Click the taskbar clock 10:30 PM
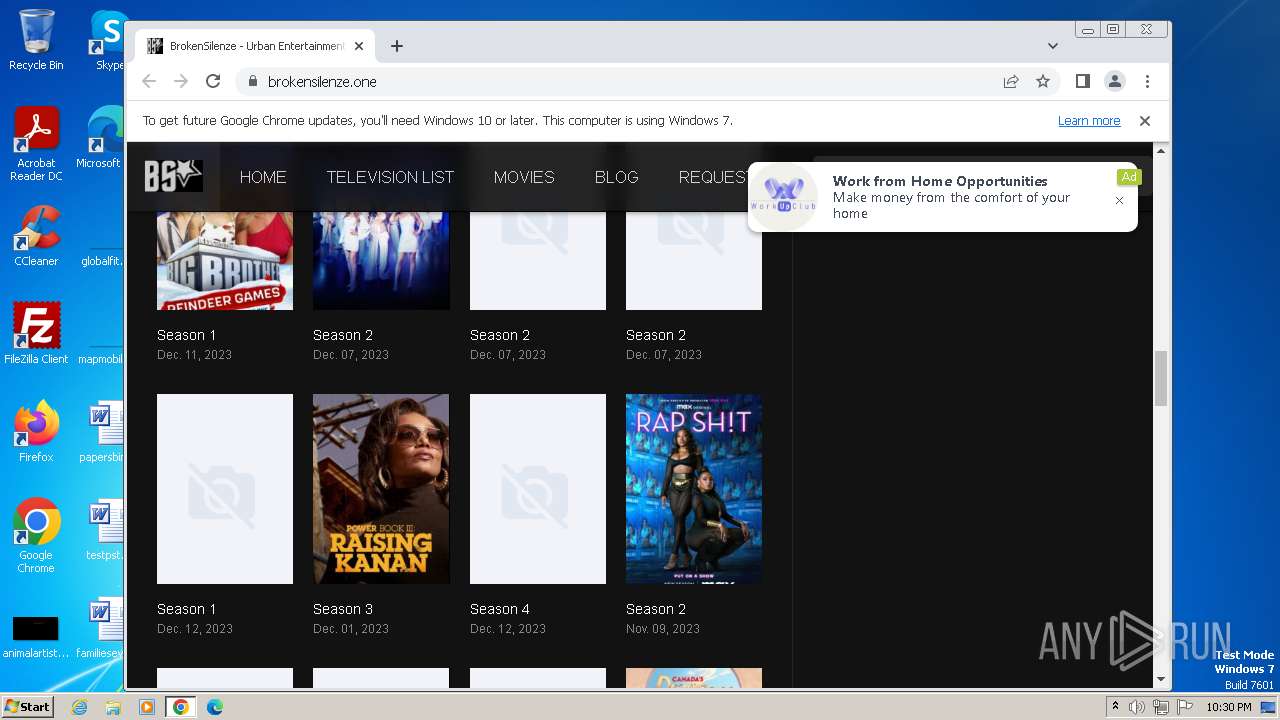1280x720 pixels. pyautogui.click(x=1229, y=707)
